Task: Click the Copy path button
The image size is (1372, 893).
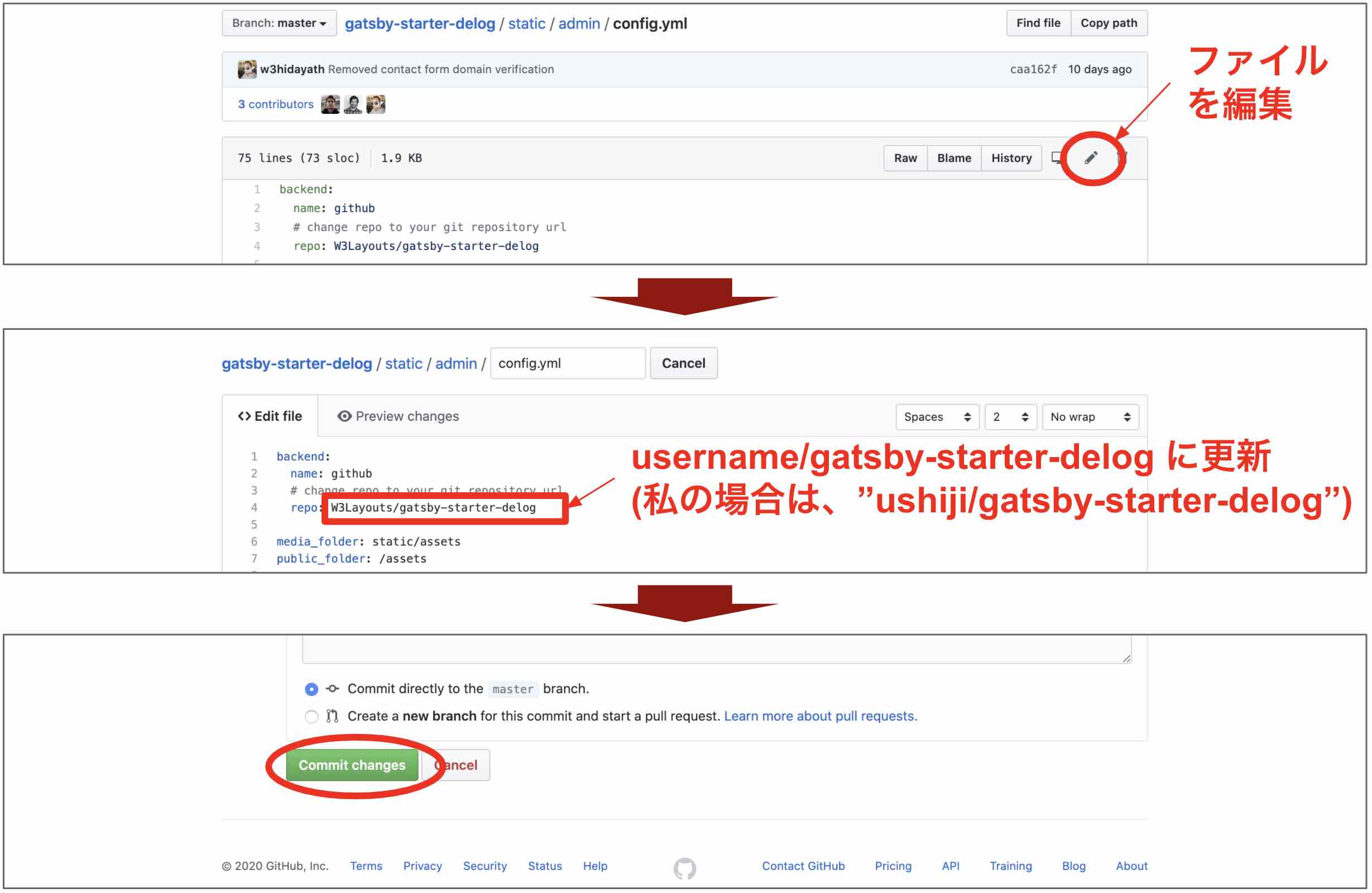Action: 1110,22
